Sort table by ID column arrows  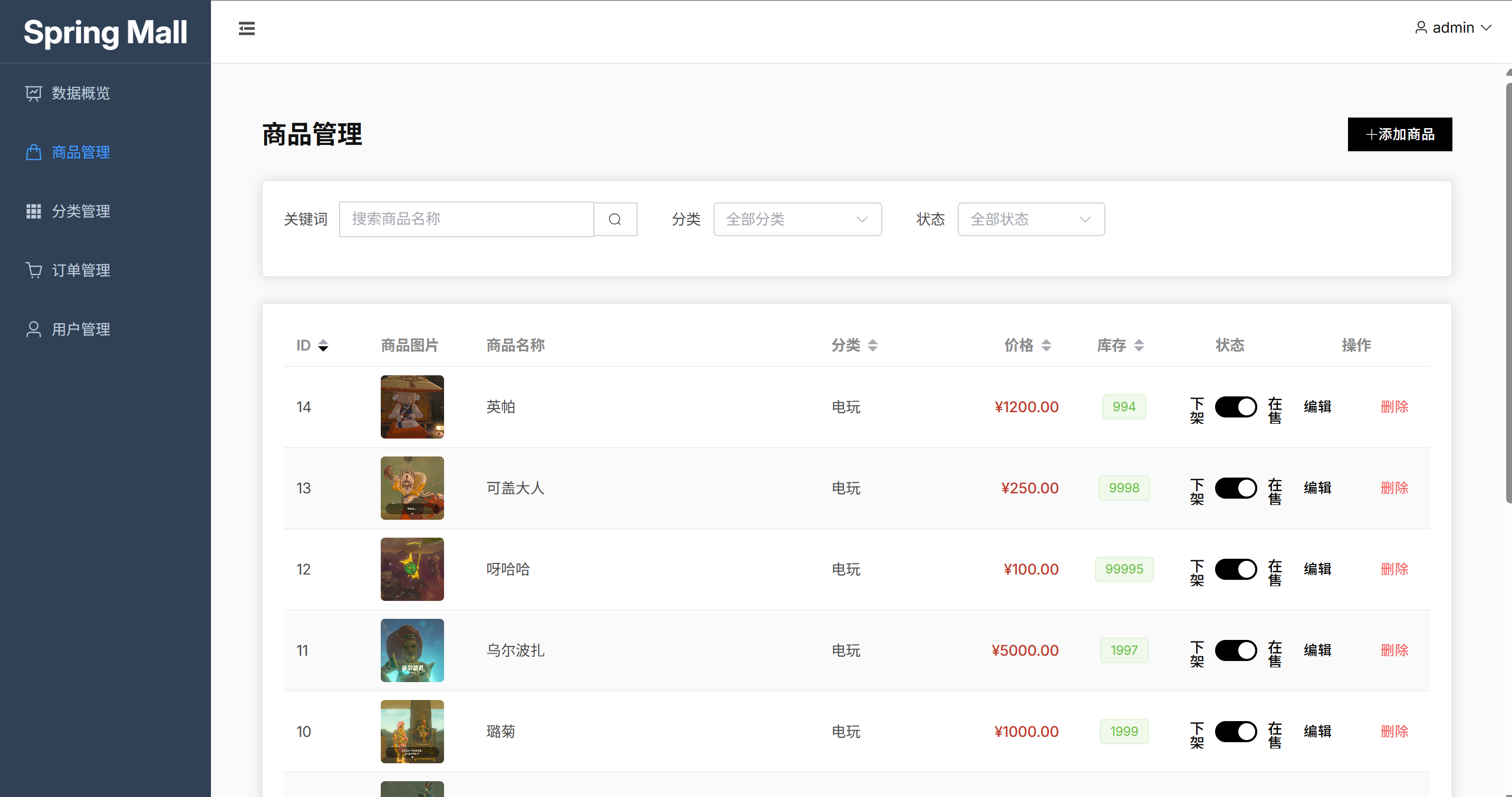tap(323, 345)
